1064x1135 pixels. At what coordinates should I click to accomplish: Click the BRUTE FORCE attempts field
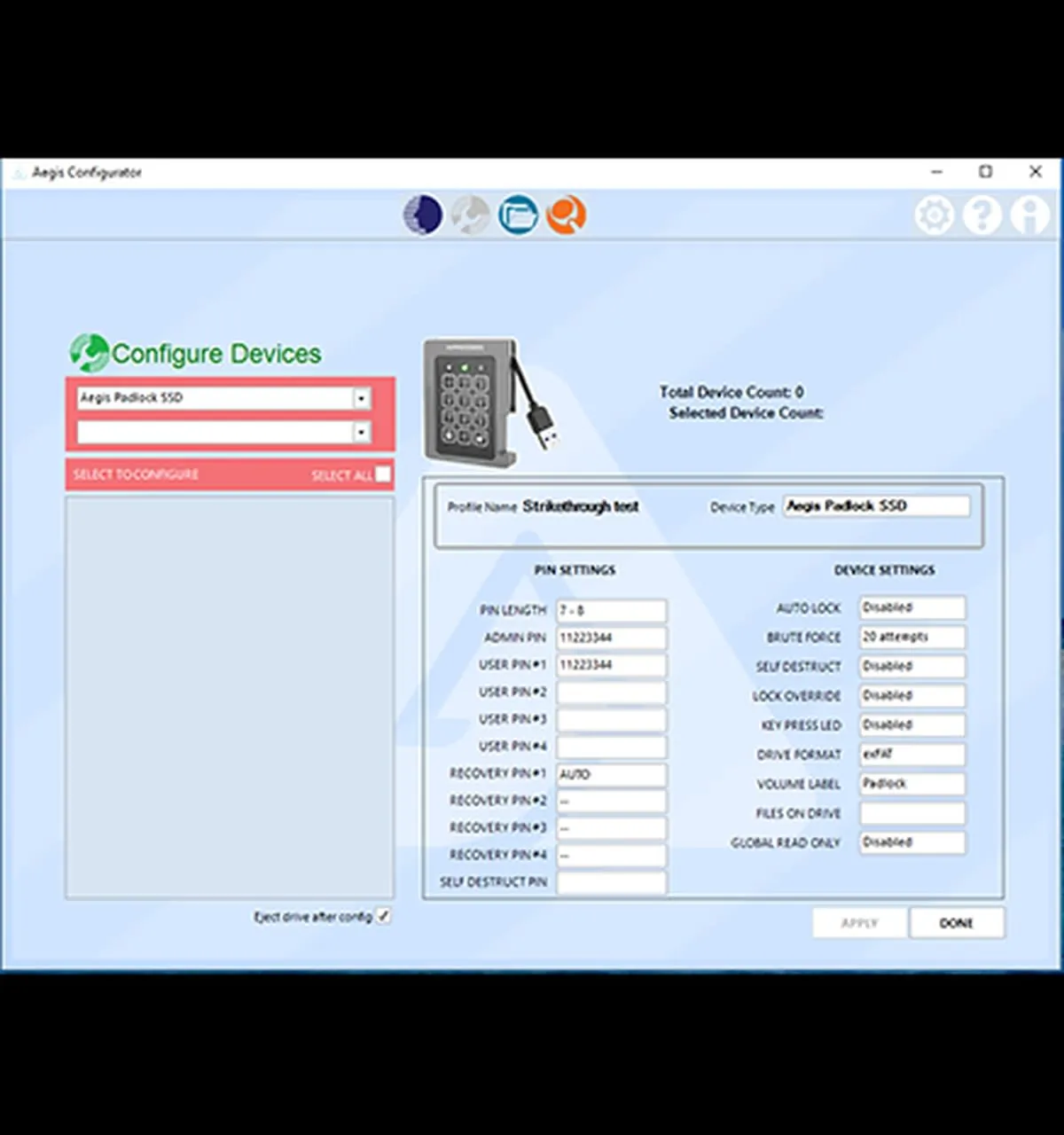911,637
